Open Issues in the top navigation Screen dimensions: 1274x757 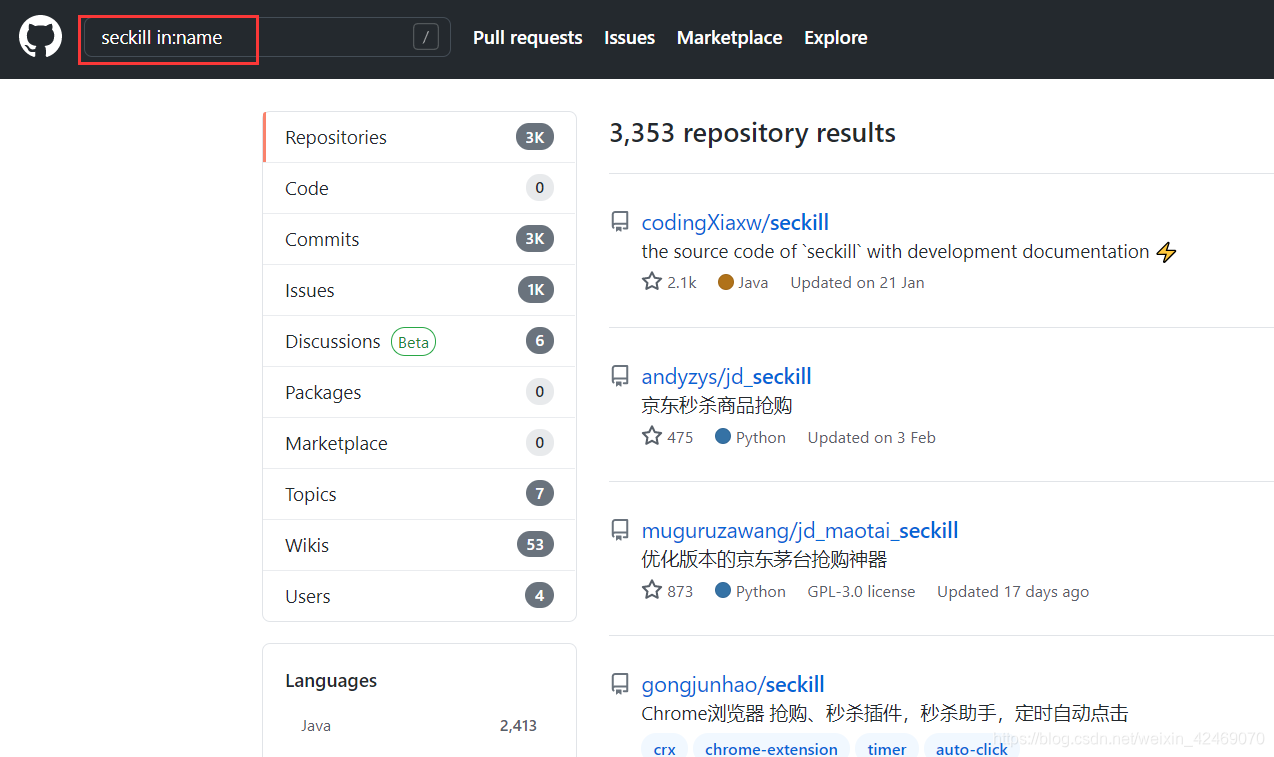(630, 38)
